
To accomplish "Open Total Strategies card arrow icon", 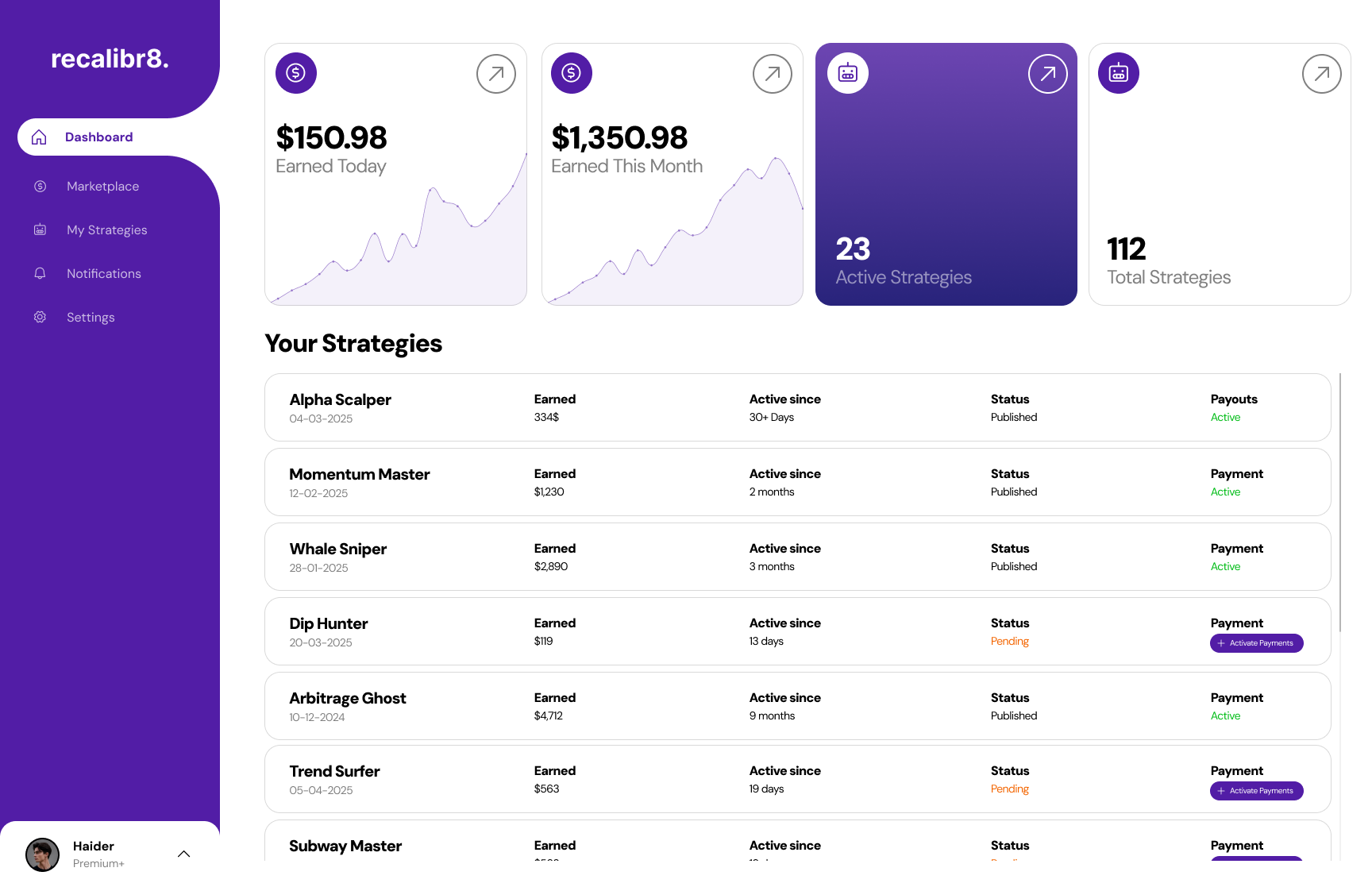I will click(x=1322, y=74).
